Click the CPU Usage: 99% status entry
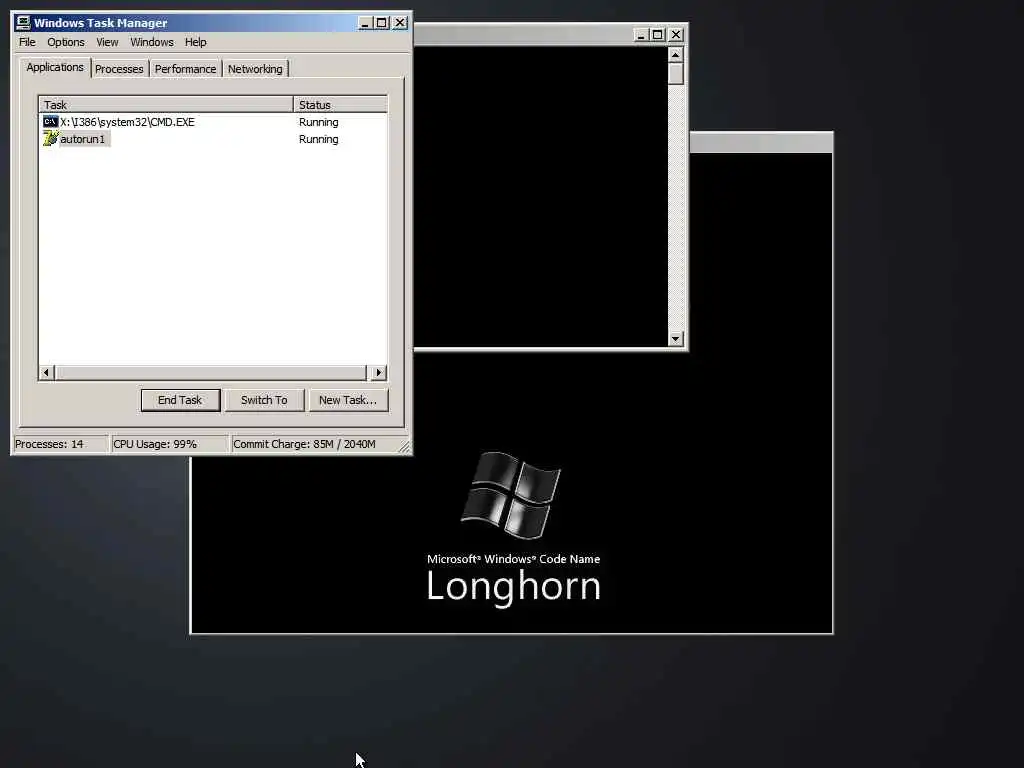Screen dimensions: 1024x768 (170, 444)
